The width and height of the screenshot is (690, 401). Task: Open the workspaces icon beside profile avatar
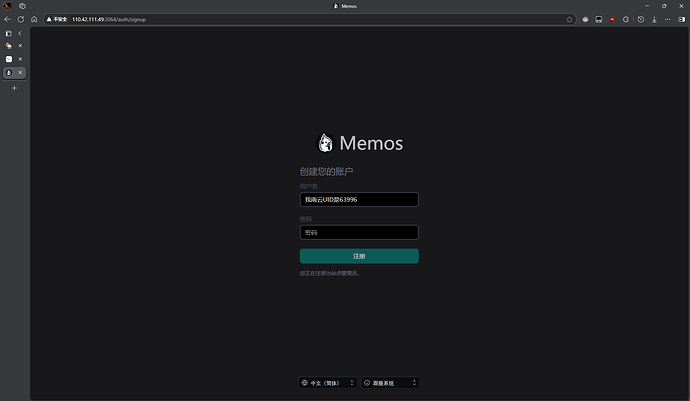tap(22, 6)
